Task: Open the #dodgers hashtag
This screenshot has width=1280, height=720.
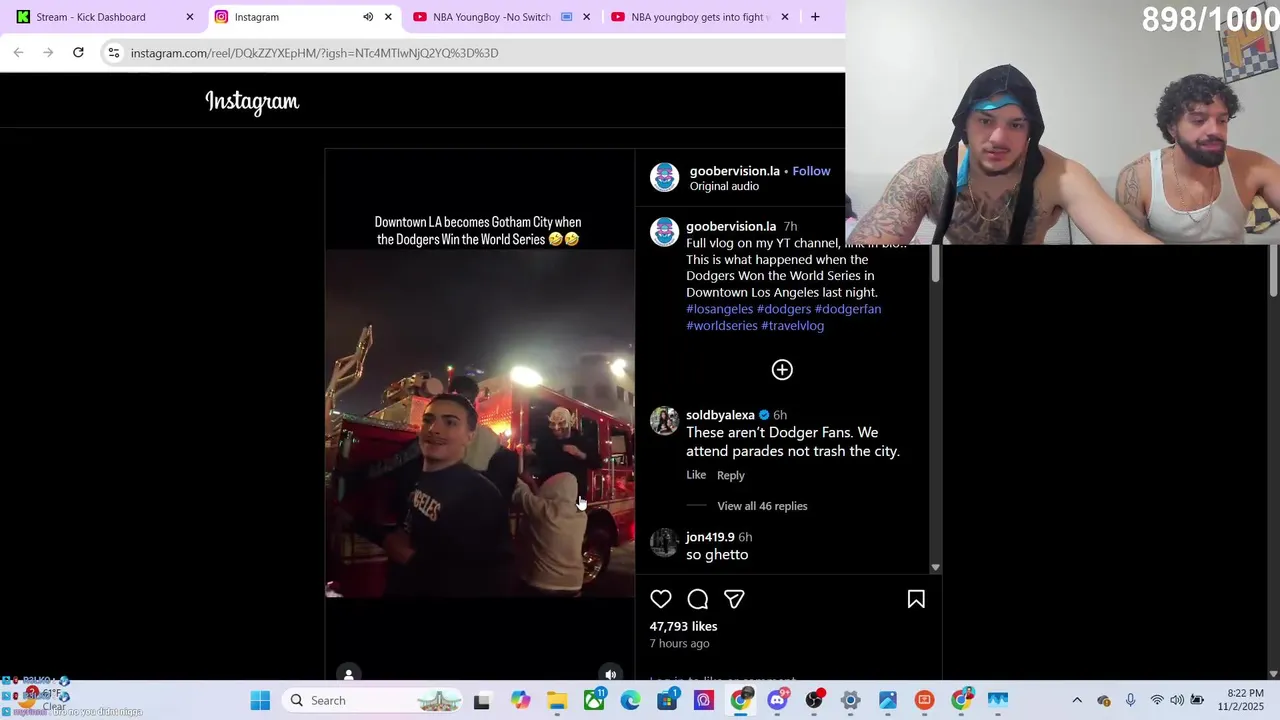Action: 784,309
